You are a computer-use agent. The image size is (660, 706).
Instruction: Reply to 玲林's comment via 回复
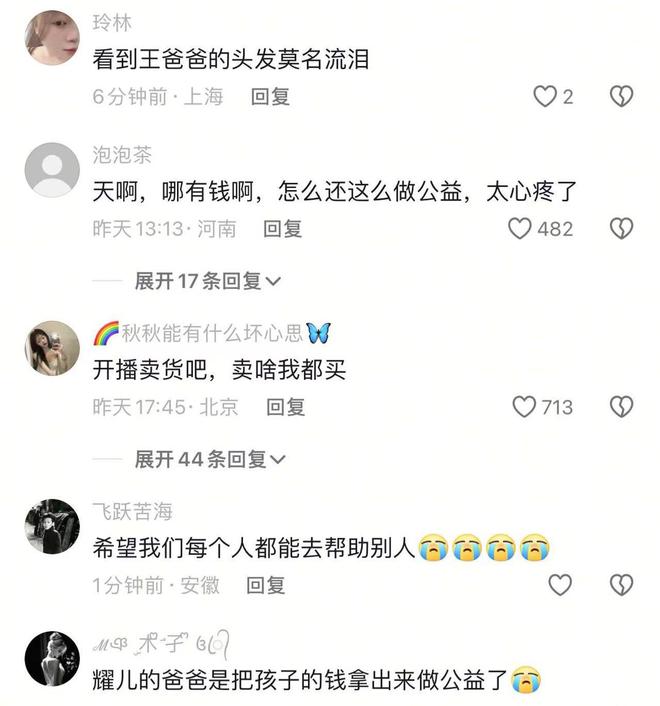[x=270, y=97]
